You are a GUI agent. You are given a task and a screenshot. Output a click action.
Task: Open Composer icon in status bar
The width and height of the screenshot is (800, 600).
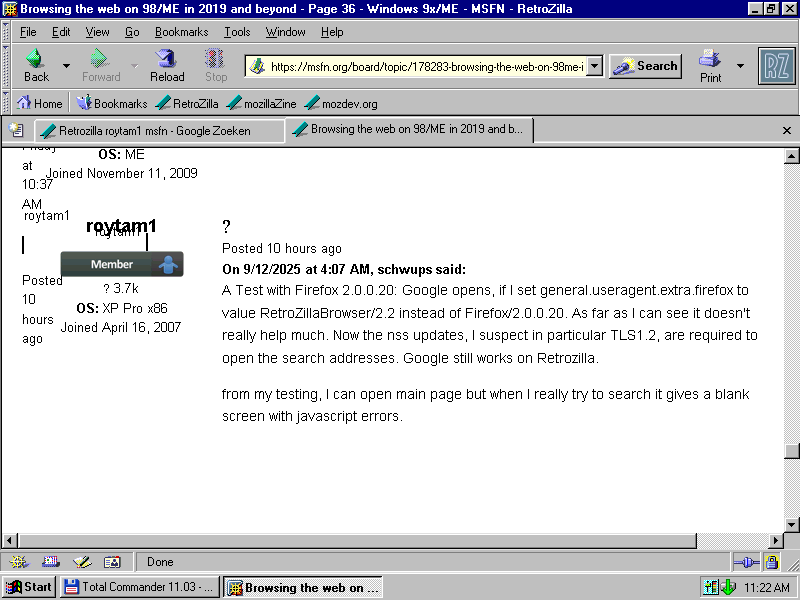coord(82,562)
